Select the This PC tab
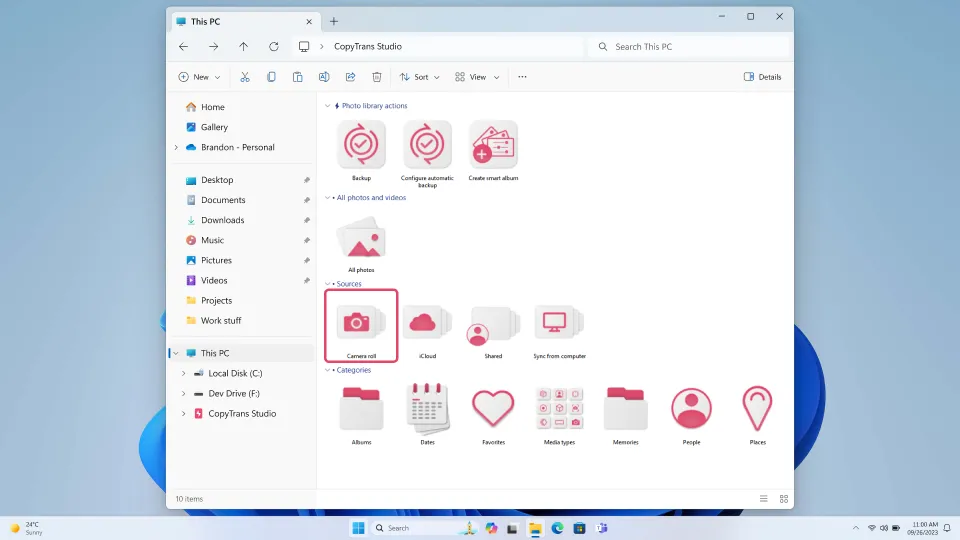The image size is (960, 540). pyautogui.click(x=245, y=21)
